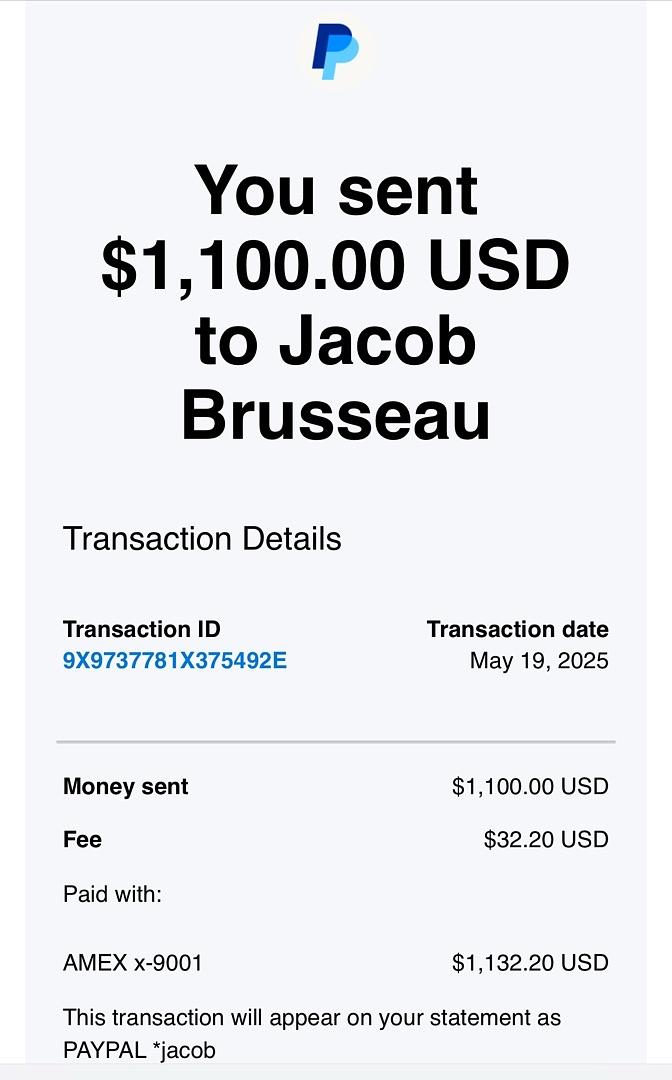This screenshot has height=1080, width=672.
Task: Click the surname "Brusseau" in the headline
Action: click(x=336, y=416)
